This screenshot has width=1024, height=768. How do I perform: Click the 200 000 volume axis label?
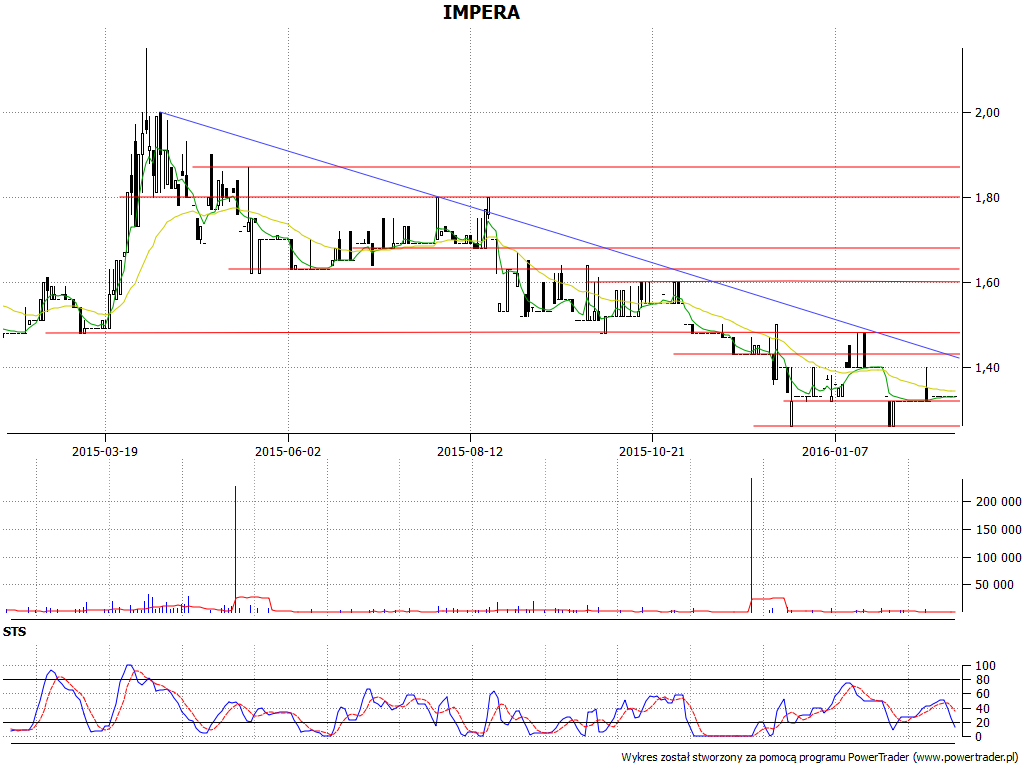998,502
